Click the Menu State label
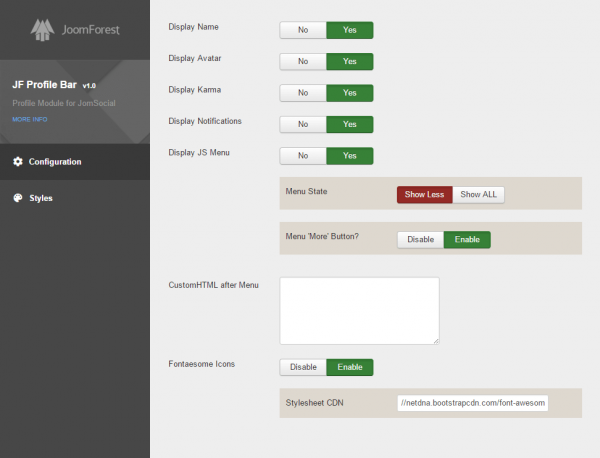Viewport: 600px width, 458px height. coord(307,191)
